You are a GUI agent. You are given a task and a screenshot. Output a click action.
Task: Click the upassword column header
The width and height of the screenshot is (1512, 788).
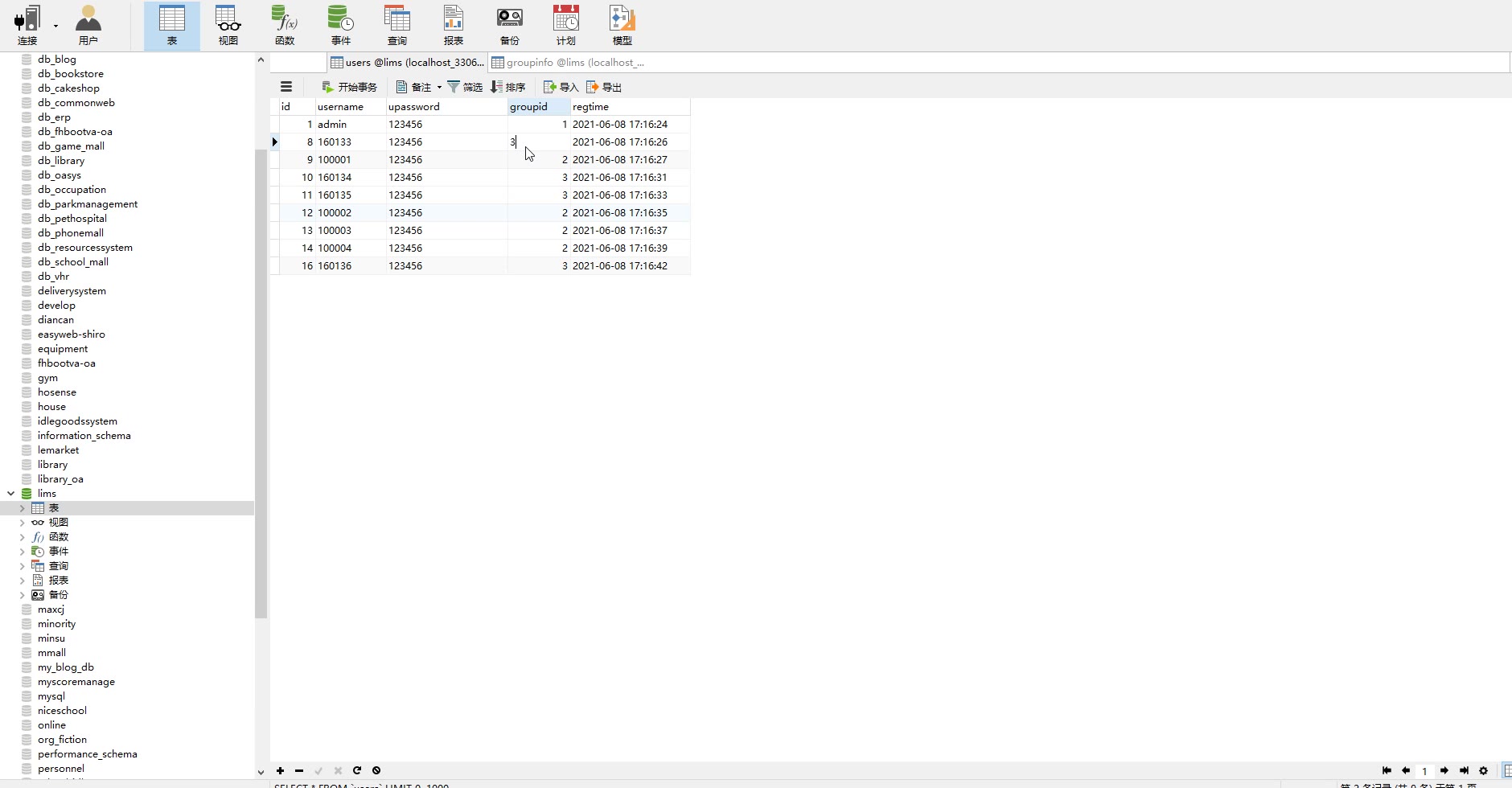pyautogui.click(x=447, y=107)
